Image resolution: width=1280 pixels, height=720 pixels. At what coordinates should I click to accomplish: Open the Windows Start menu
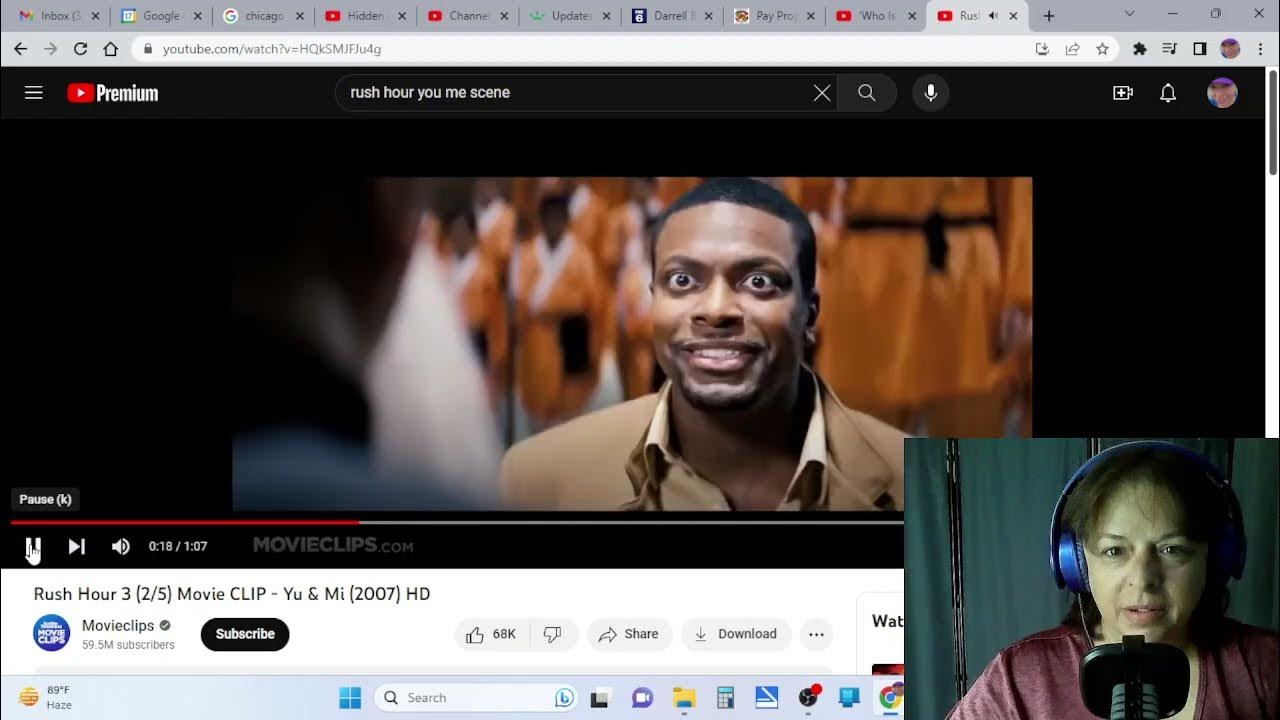[x=350, y=698]
